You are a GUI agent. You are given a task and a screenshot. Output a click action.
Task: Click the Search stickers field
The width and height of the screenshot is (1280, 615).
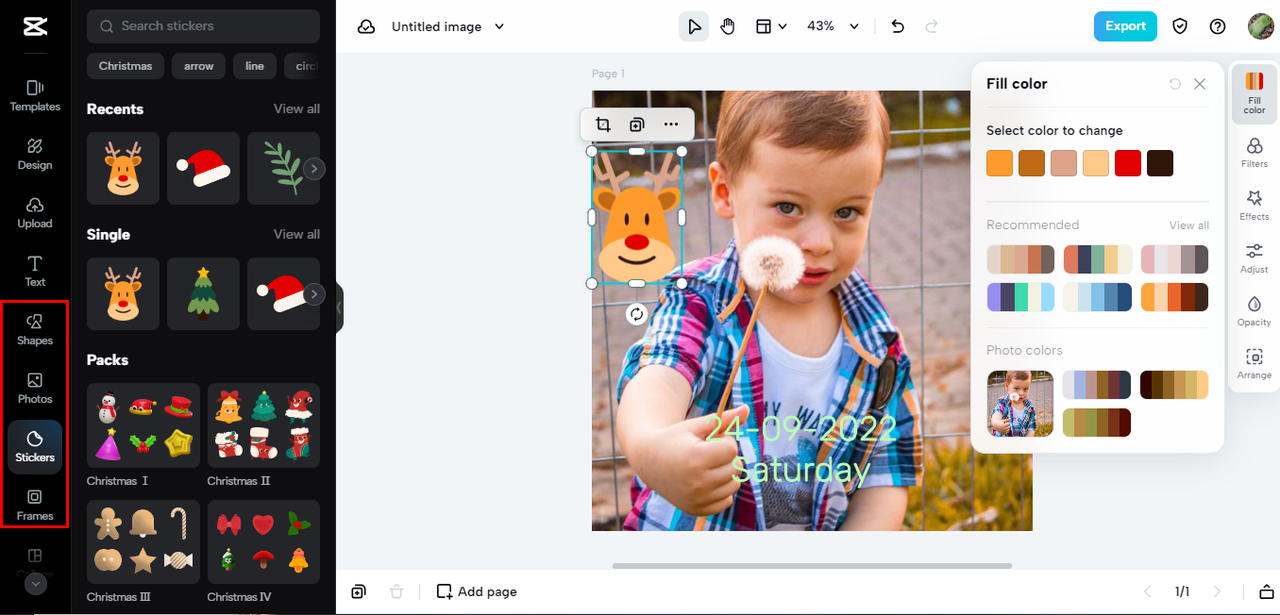[203, 26]
